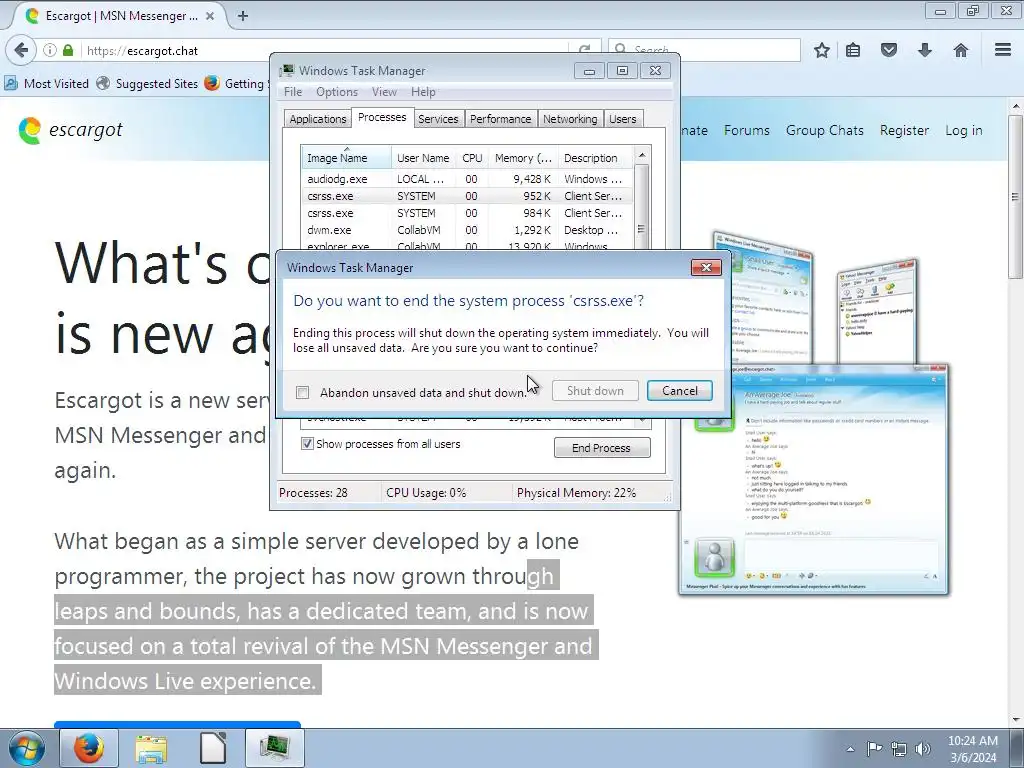
Task: Click Register link
Action: [x=904, y=130]
